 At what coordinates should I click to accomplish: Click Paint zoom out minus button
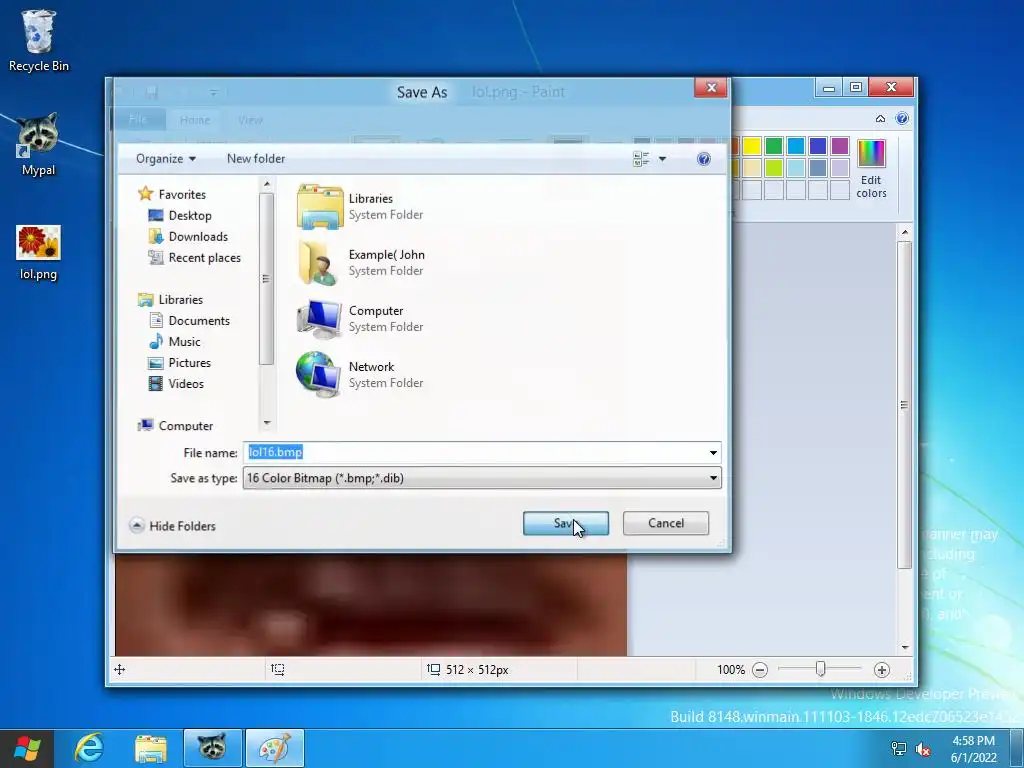click(760, 669)
